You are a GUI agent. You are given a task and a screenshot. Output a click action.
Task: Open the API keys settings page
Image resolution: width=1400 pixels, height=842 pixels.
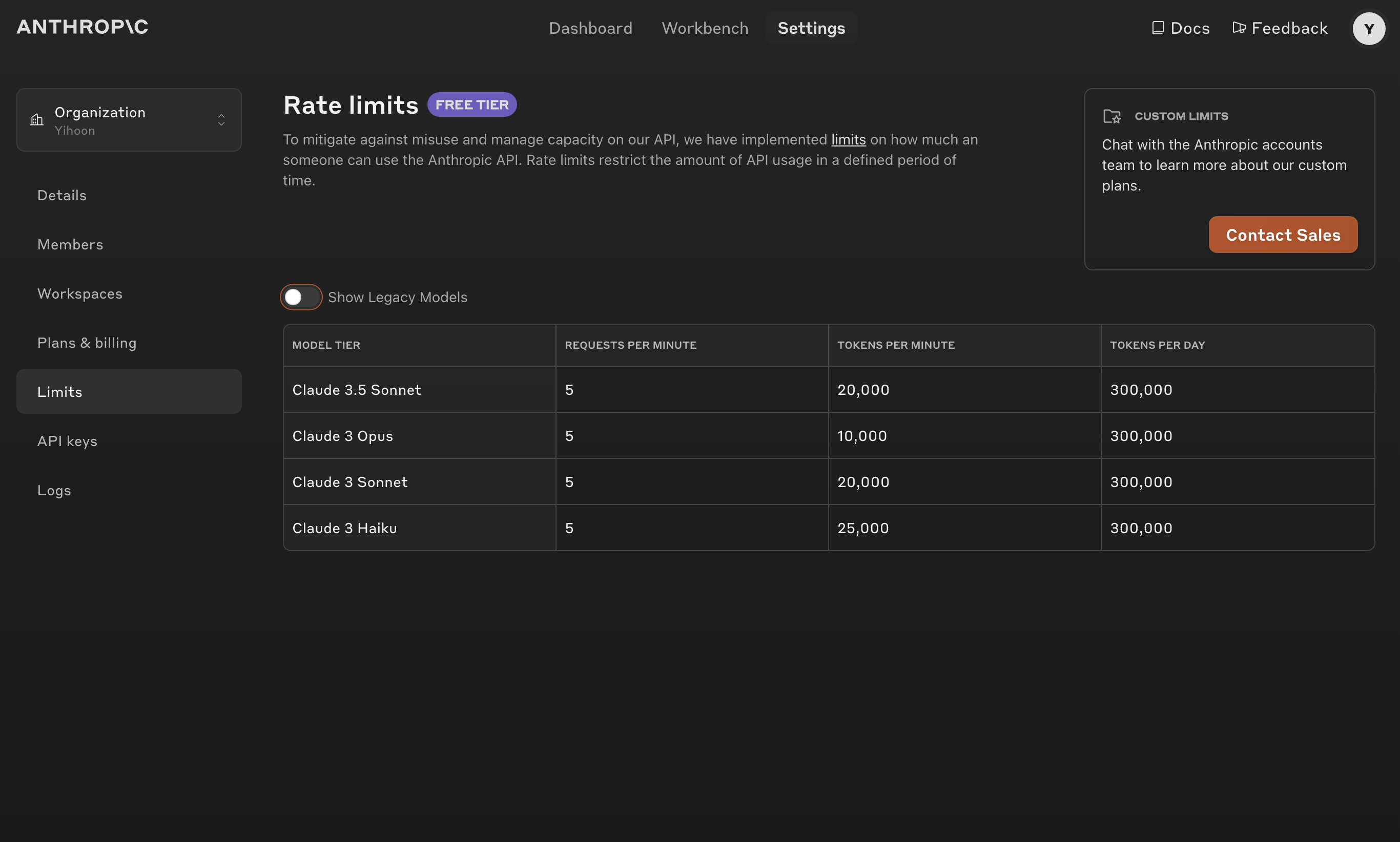(x=67, y=441)
